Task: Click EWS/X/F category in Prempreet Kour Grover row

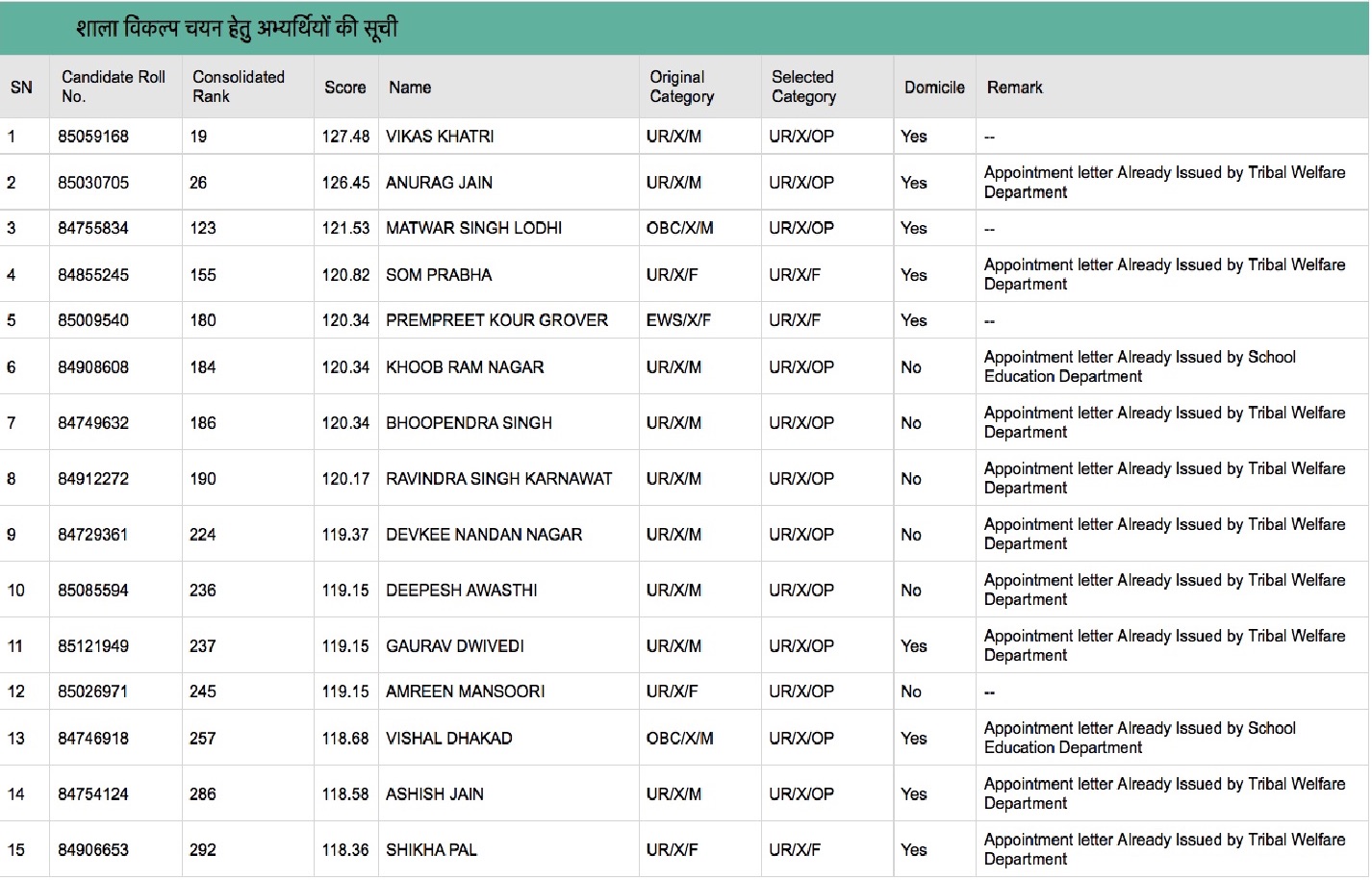Action: 678,320
